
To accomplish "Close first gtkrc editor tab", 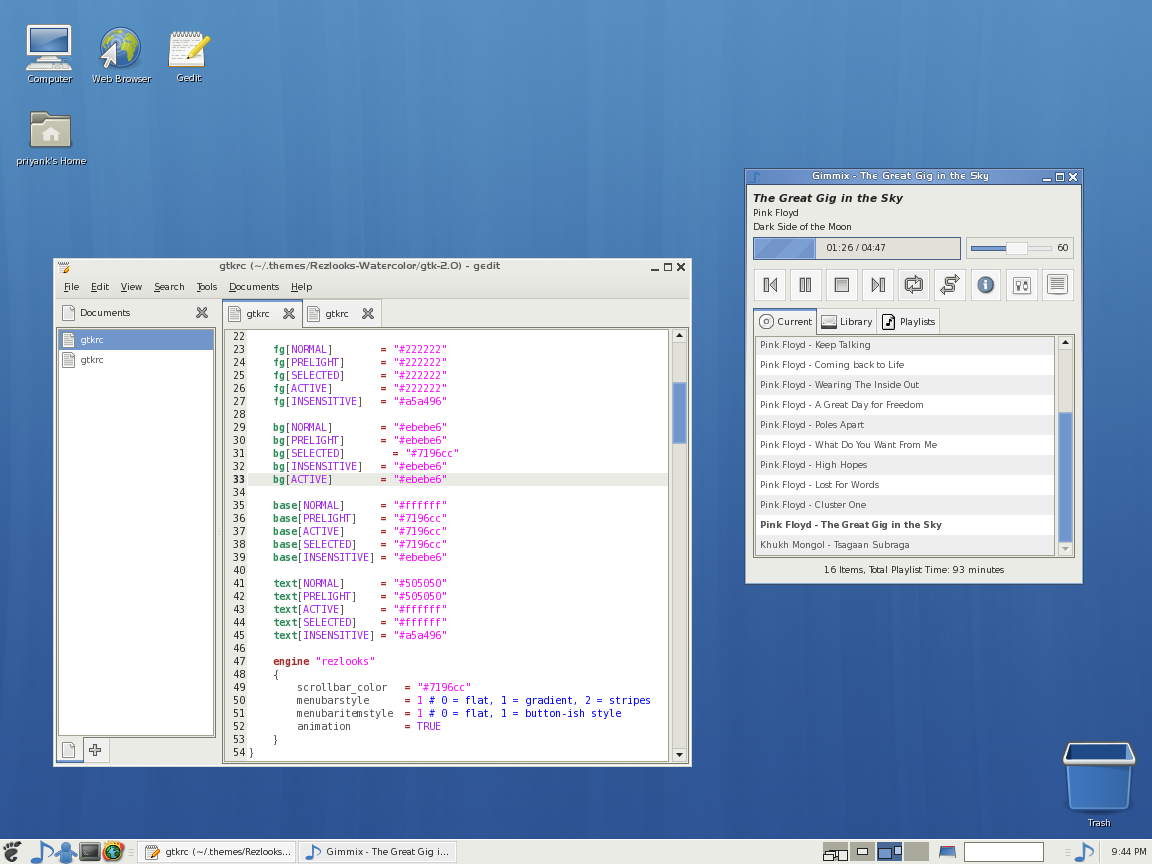I will point(289,314).
